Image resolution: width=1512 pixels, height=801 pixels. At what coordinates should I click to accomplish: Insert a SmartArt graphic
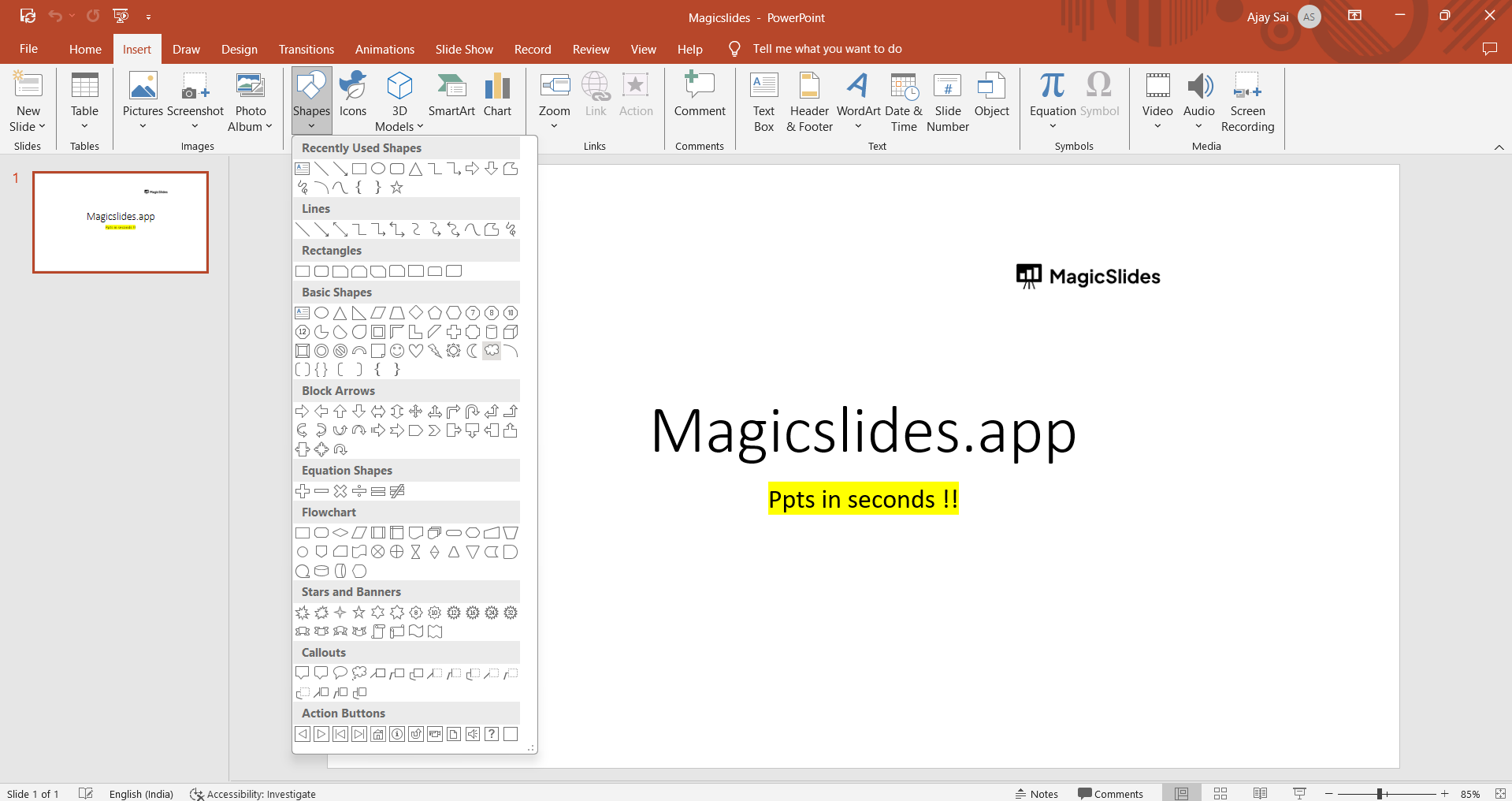pyautogui.click(x=451, y=95)
